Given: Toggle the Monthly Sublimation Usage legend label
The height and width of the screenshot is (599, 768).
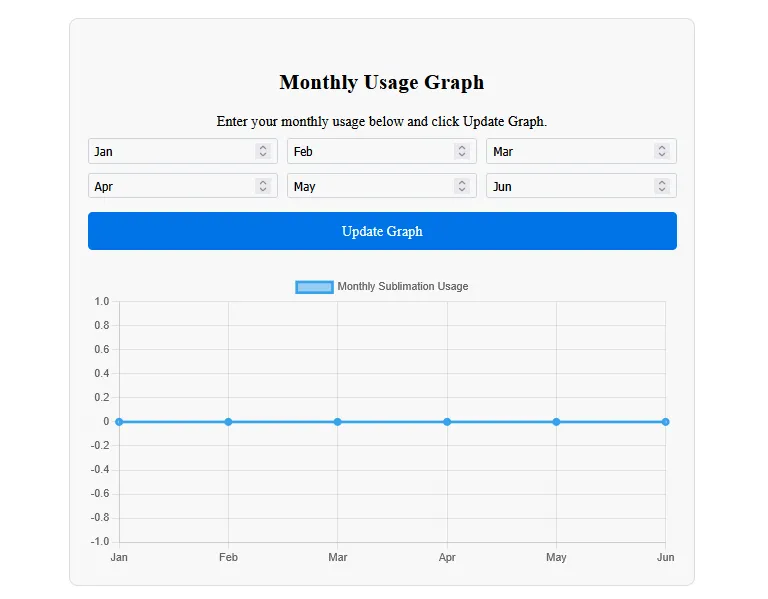Looking at the screenshot, I should 402,287.
